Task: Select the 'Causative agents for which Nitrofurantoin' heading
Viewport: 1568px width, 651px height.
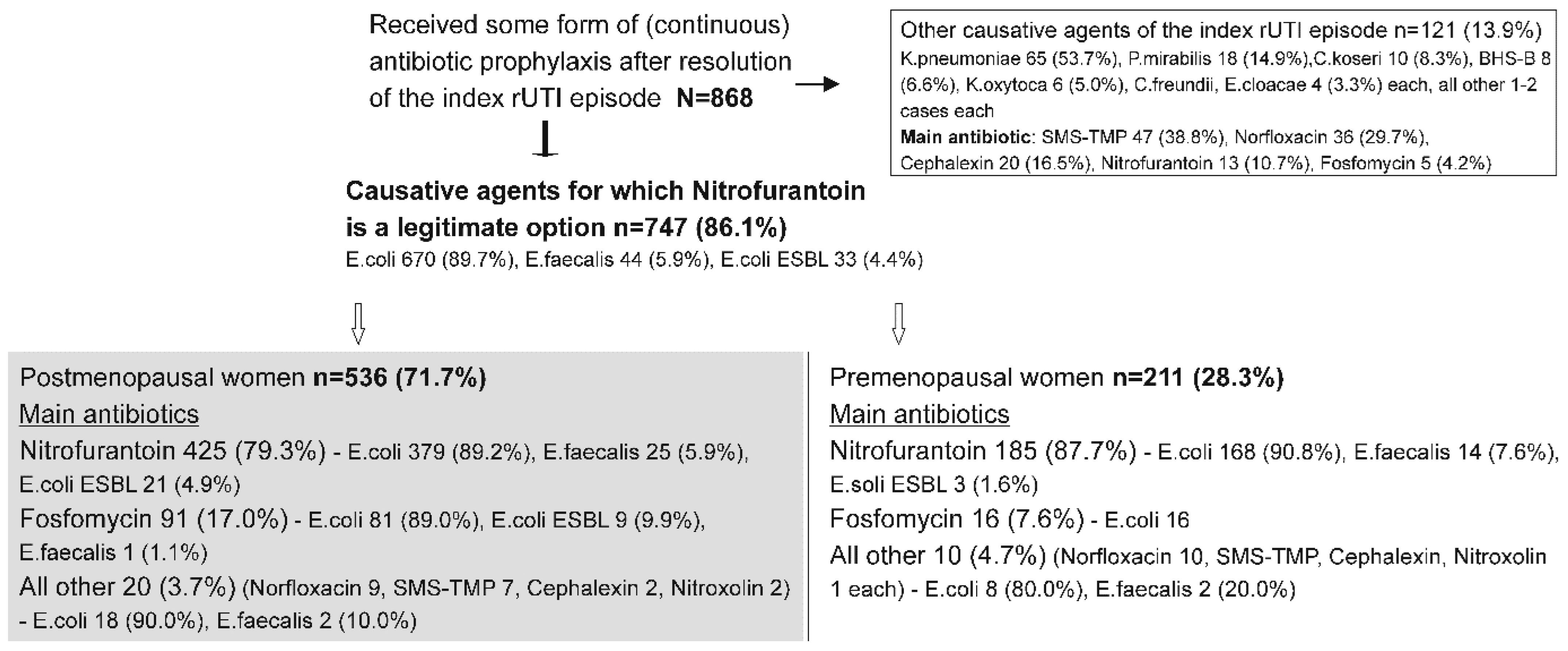Action: [x=605, y=191]
